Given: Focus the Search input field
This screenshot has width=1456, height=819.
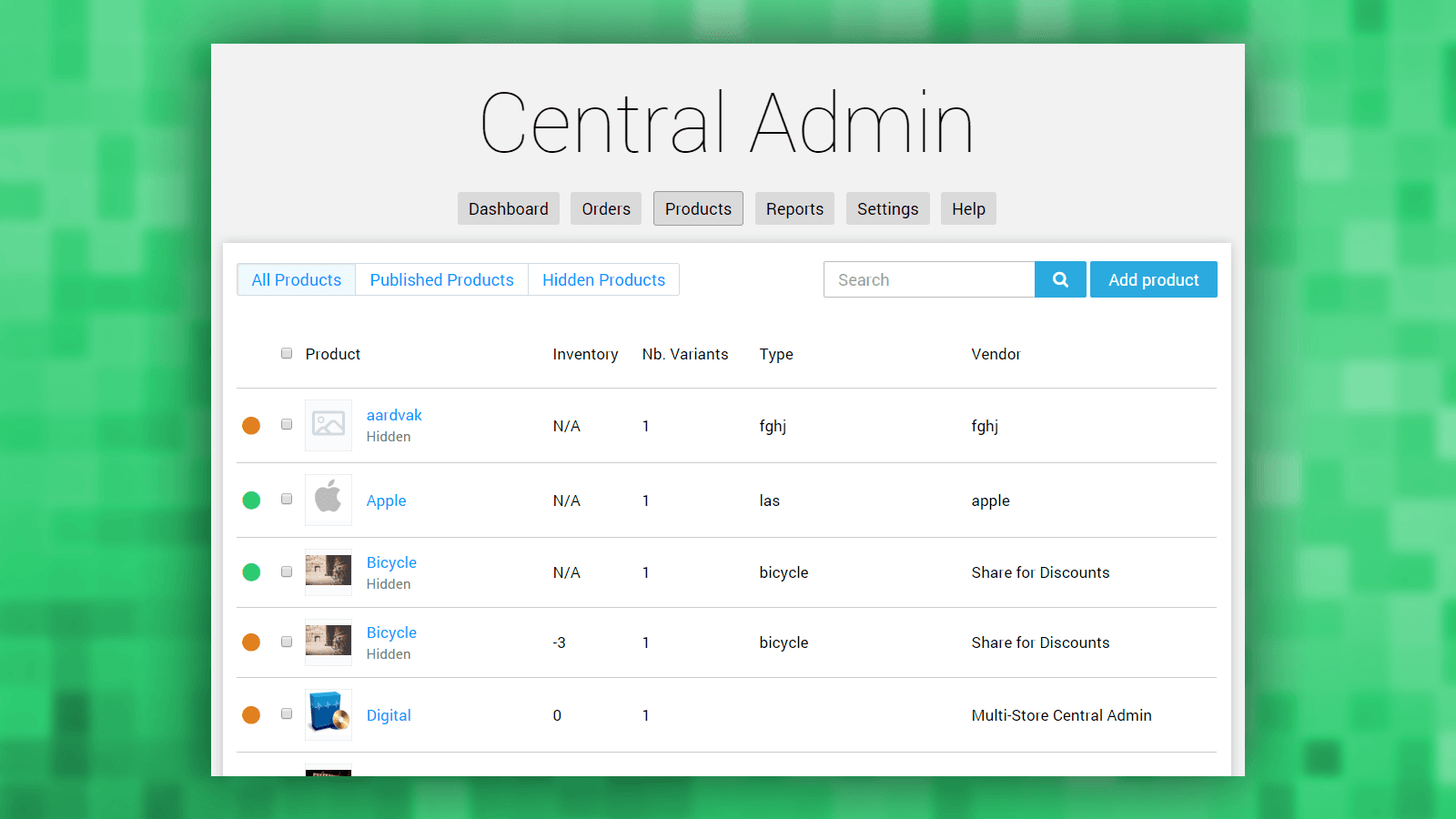Looking at the screenshot, I should coord(928,279).
